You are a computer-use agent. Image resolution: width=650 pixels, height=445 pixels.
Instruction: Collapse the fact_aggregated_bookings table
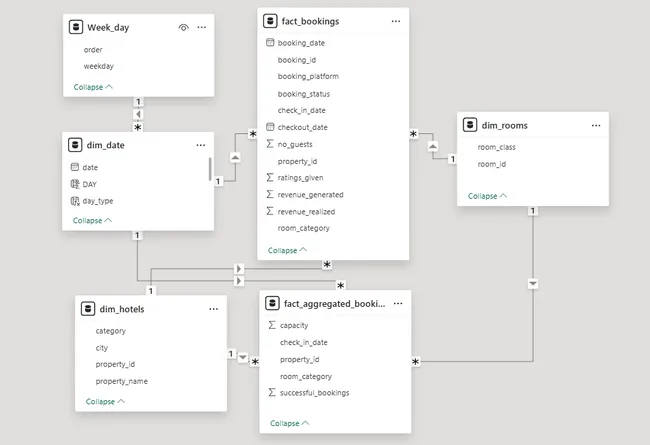tap(289, 423)
